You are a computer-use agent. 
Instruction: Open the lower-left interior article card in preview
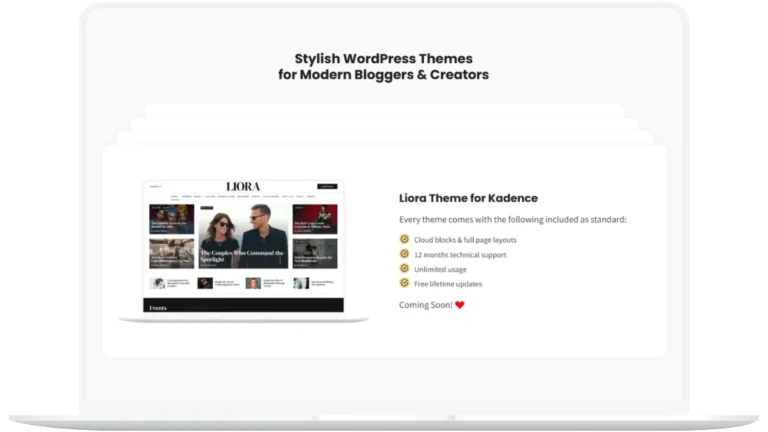171,253
